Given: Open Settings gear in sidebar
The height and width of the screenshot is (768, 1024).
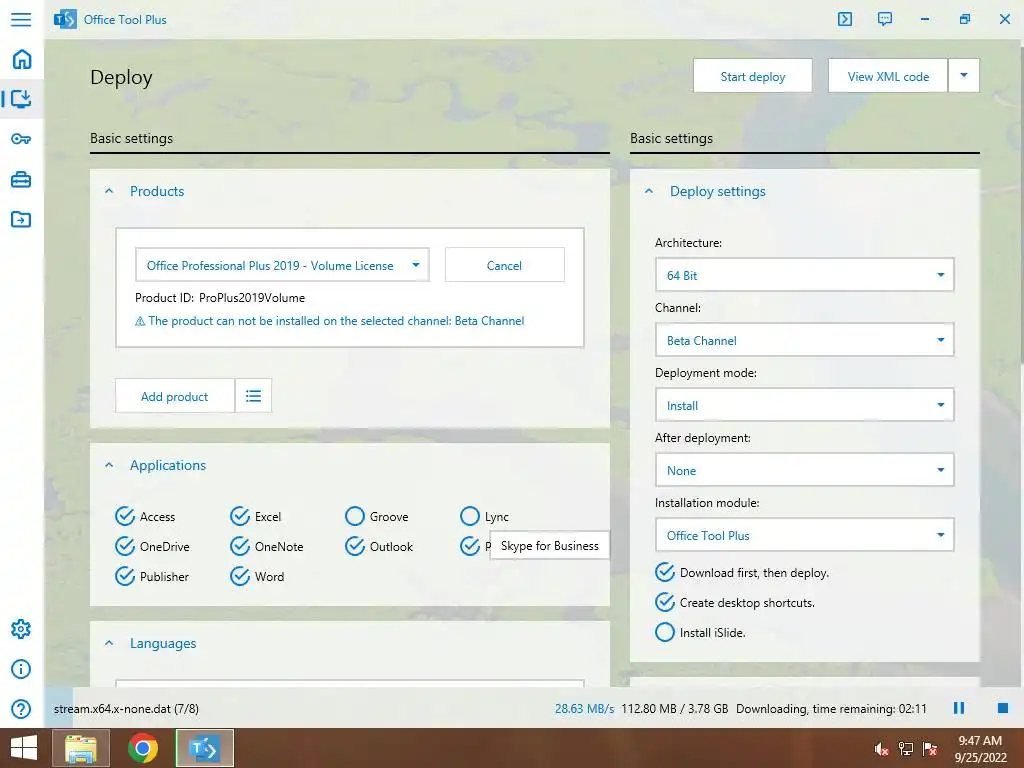Looking at the screenshot, I should [x=21, y=629].
